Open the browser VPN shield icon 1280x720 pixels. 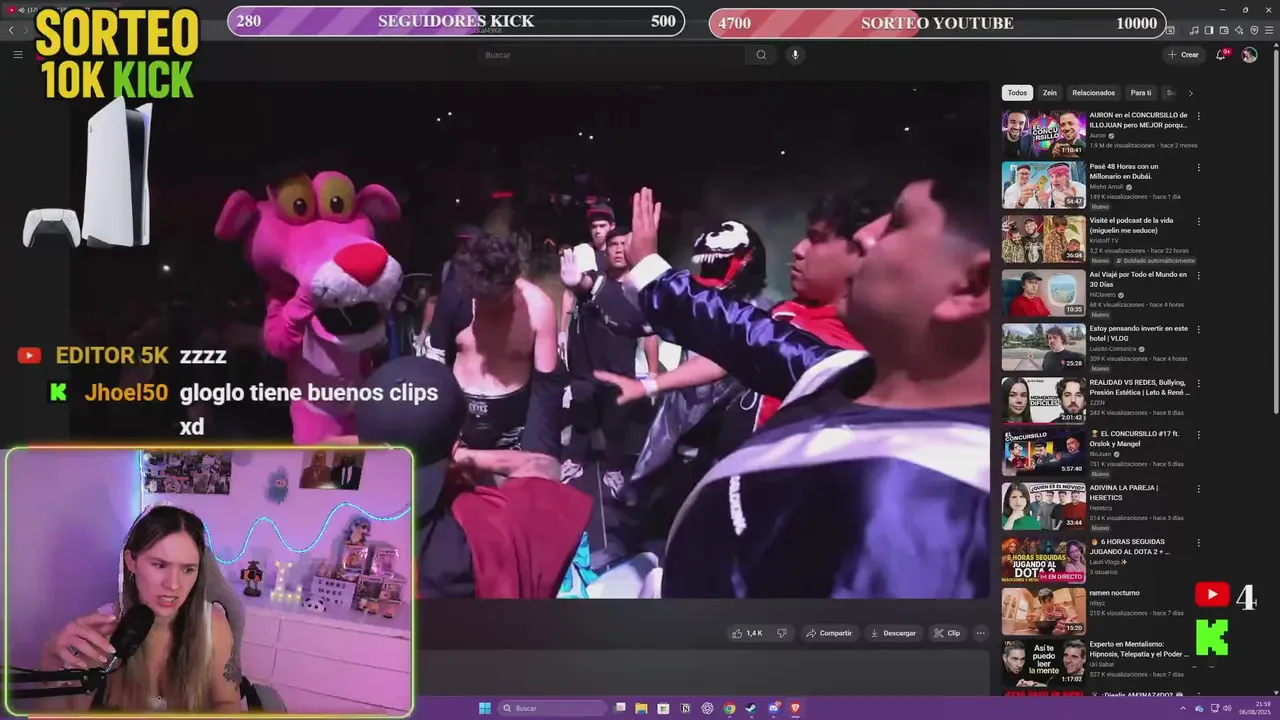click(1254, 30)
